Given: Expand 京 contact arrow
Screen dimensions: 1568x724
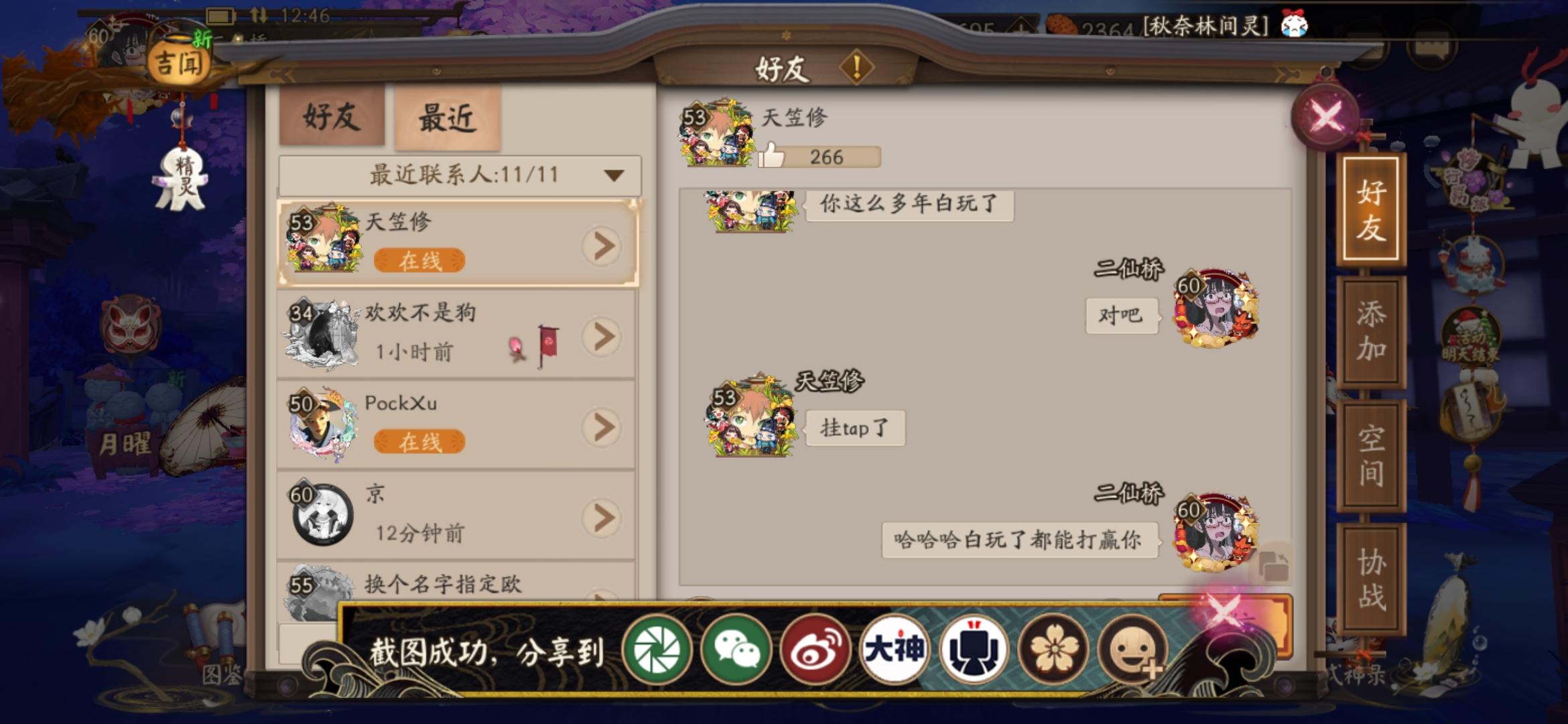Looking at the screenshot, I should pos(602,518).
